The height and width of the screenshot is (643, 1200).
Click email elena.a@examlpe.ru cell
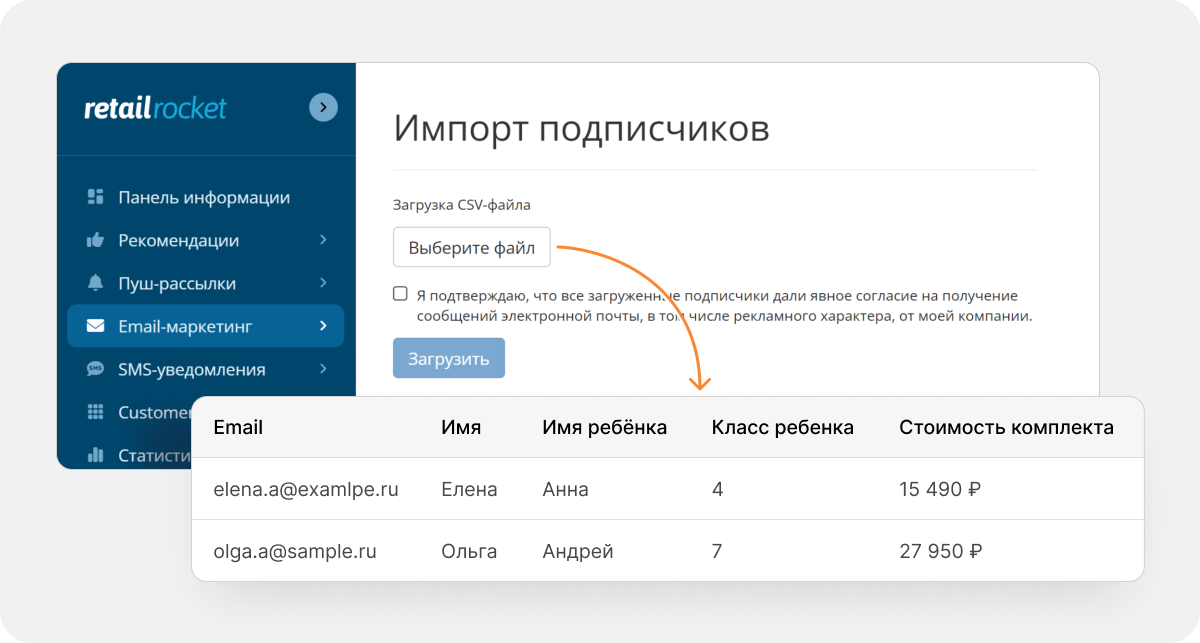click(x=306, y=490)
